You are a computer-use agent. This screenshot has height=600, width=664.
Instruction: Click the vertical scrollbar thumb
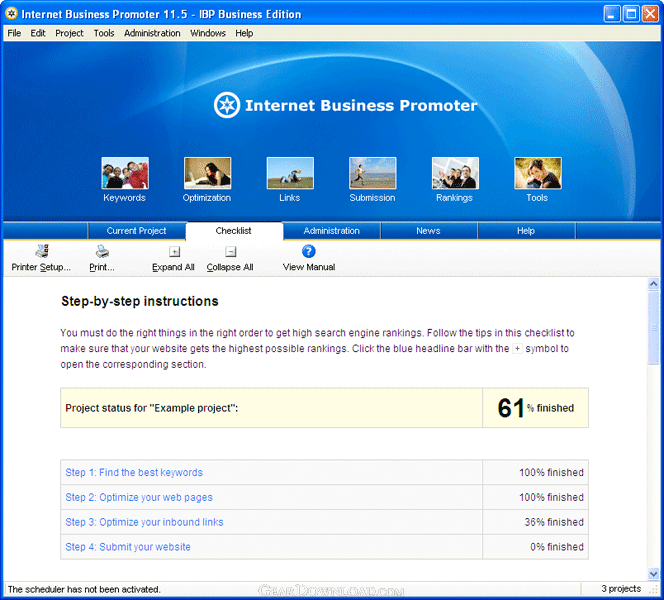653,327
